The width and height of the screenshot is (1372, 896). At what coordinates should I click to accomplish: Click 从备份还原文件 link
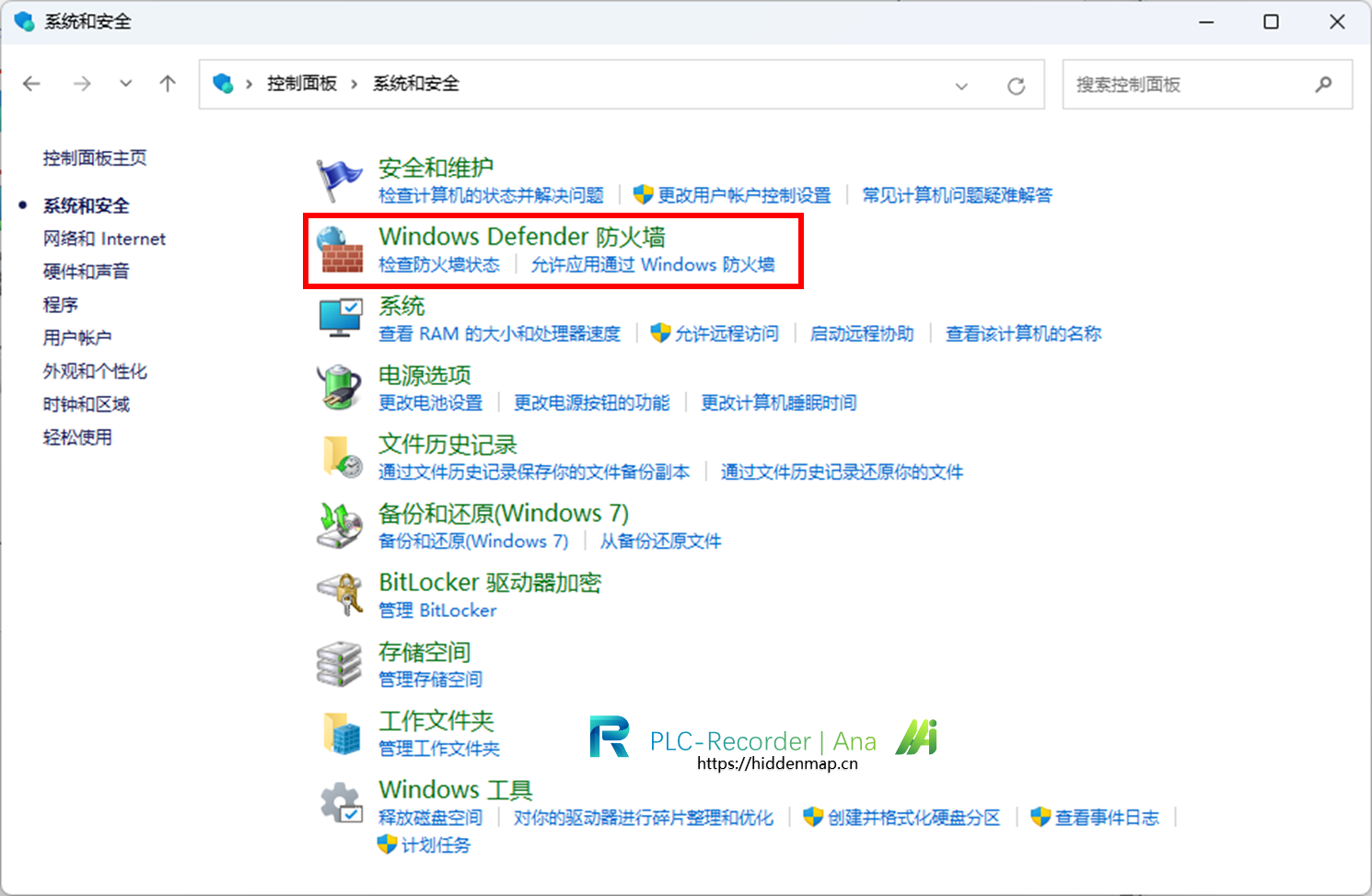pos(661,541)
